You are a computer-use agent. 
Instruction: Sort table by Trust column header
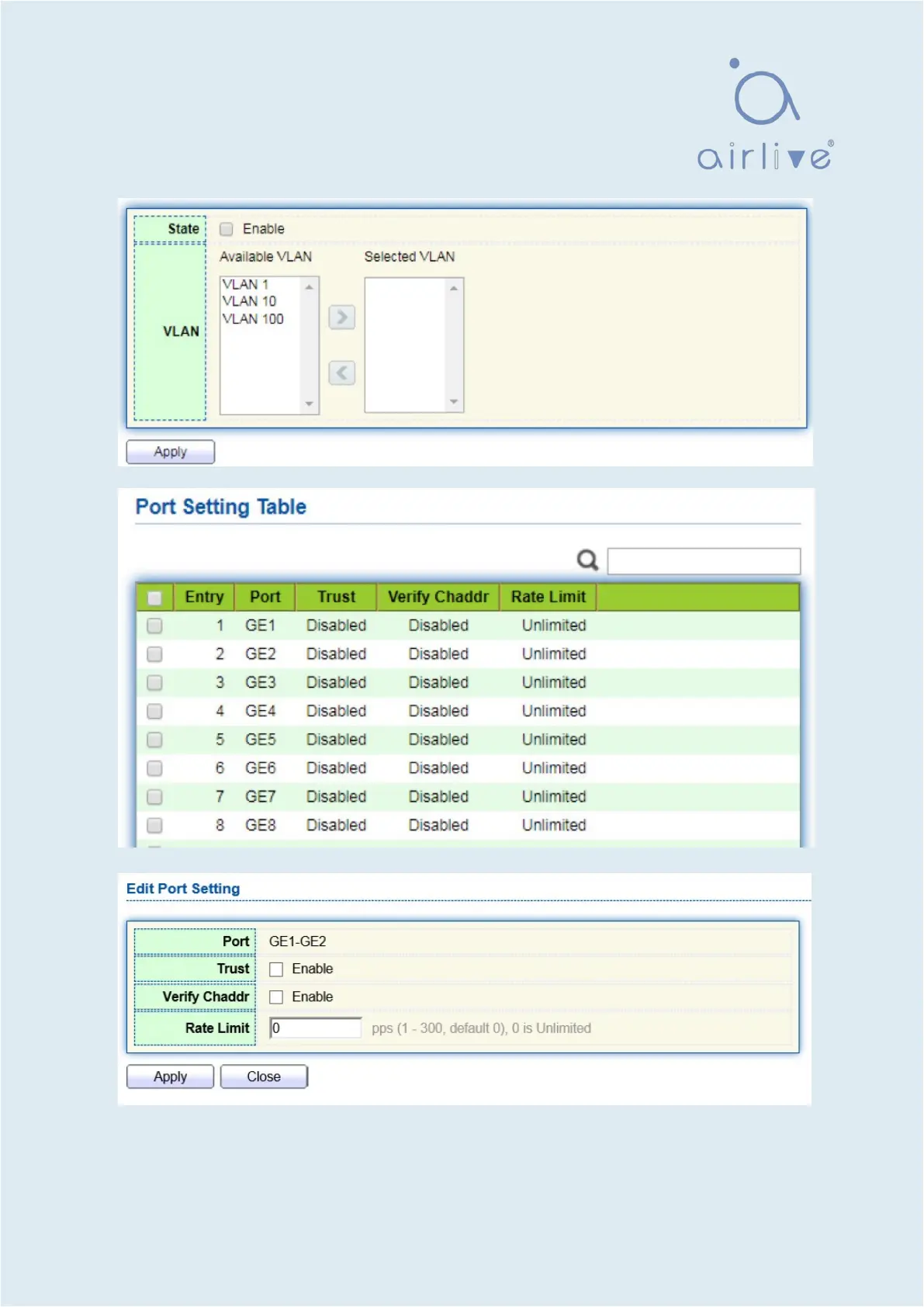(336, 597)
